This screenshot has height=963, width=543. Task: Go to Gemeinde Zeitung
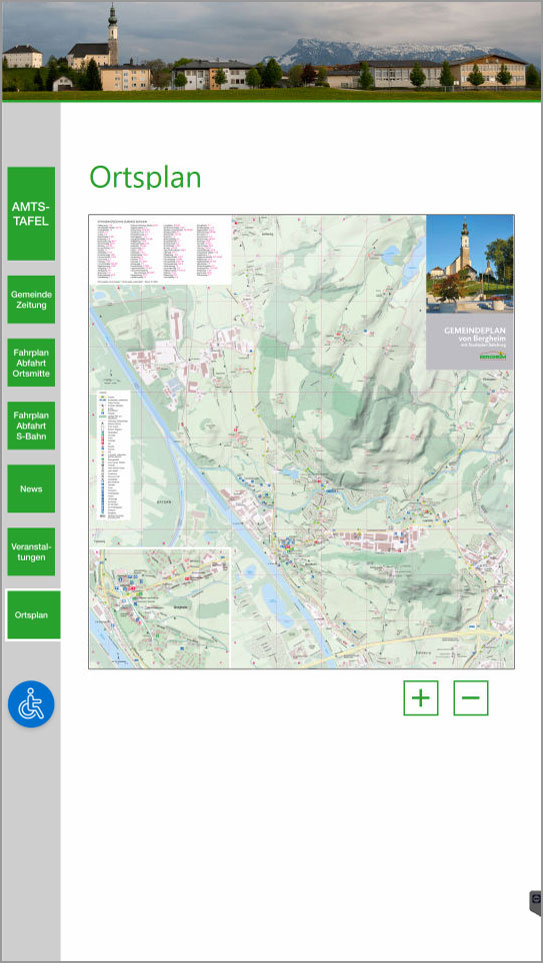tap(31, 300)
